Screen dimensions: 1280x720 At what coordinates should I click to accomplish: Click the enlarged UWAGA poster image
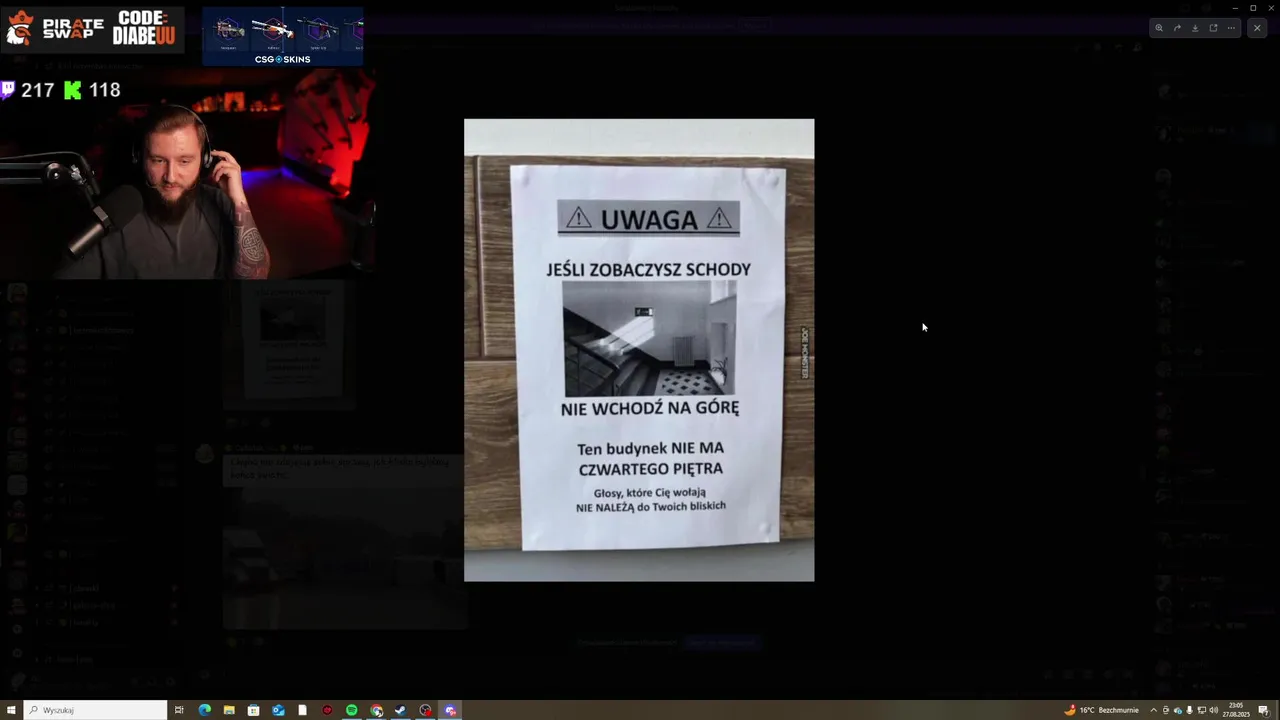[639, 350]
